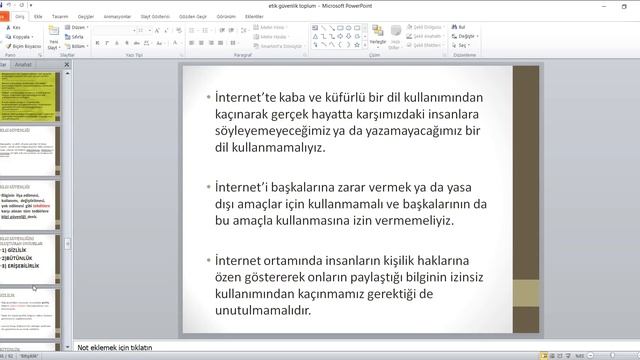Image resolution: width=640 pixels, height=360 pixels.
Task: Switch to the Tasarım ribbon tab
Action: (60, 17)
